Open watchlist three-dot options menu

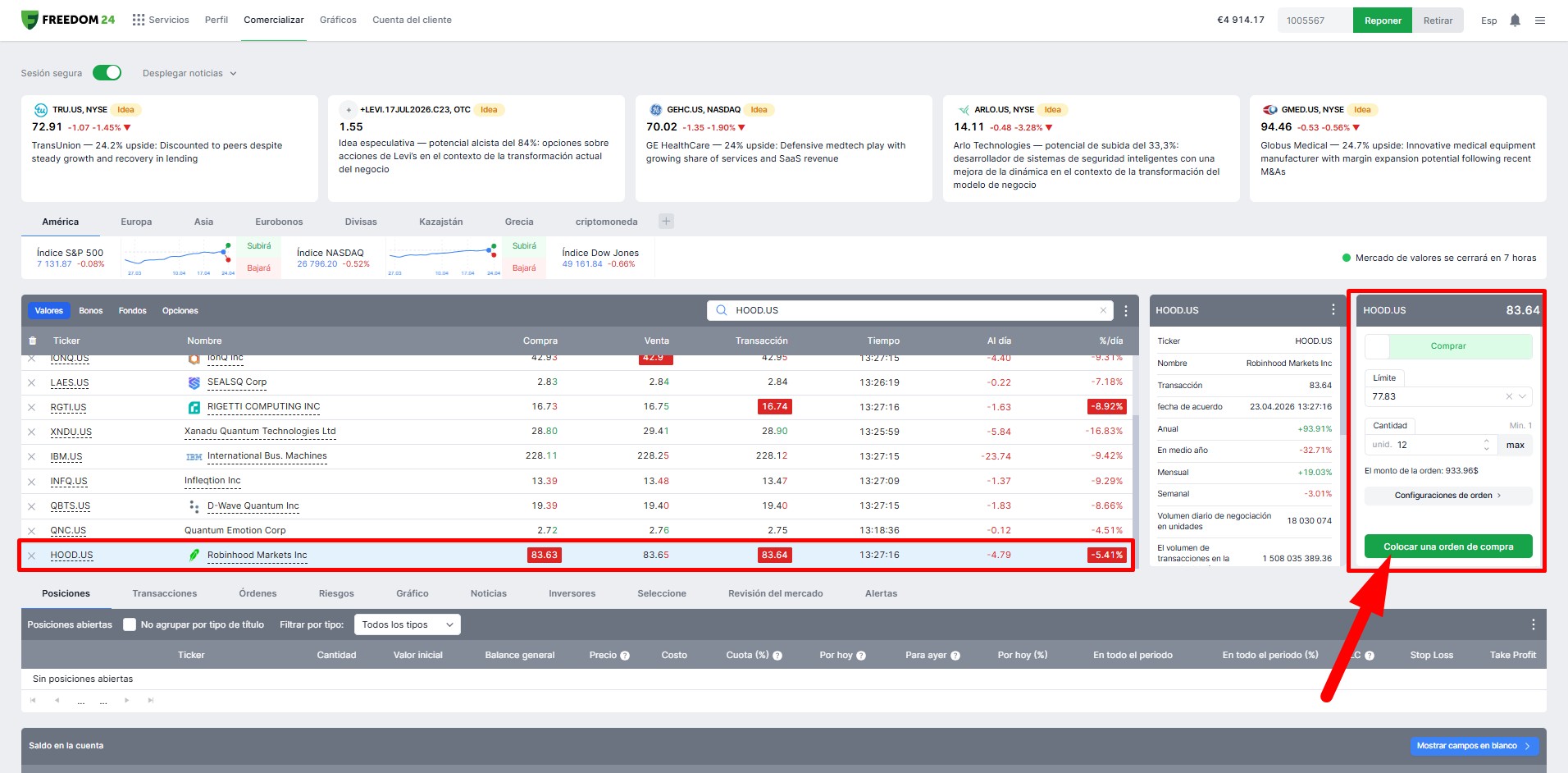tap(1126, 311)
